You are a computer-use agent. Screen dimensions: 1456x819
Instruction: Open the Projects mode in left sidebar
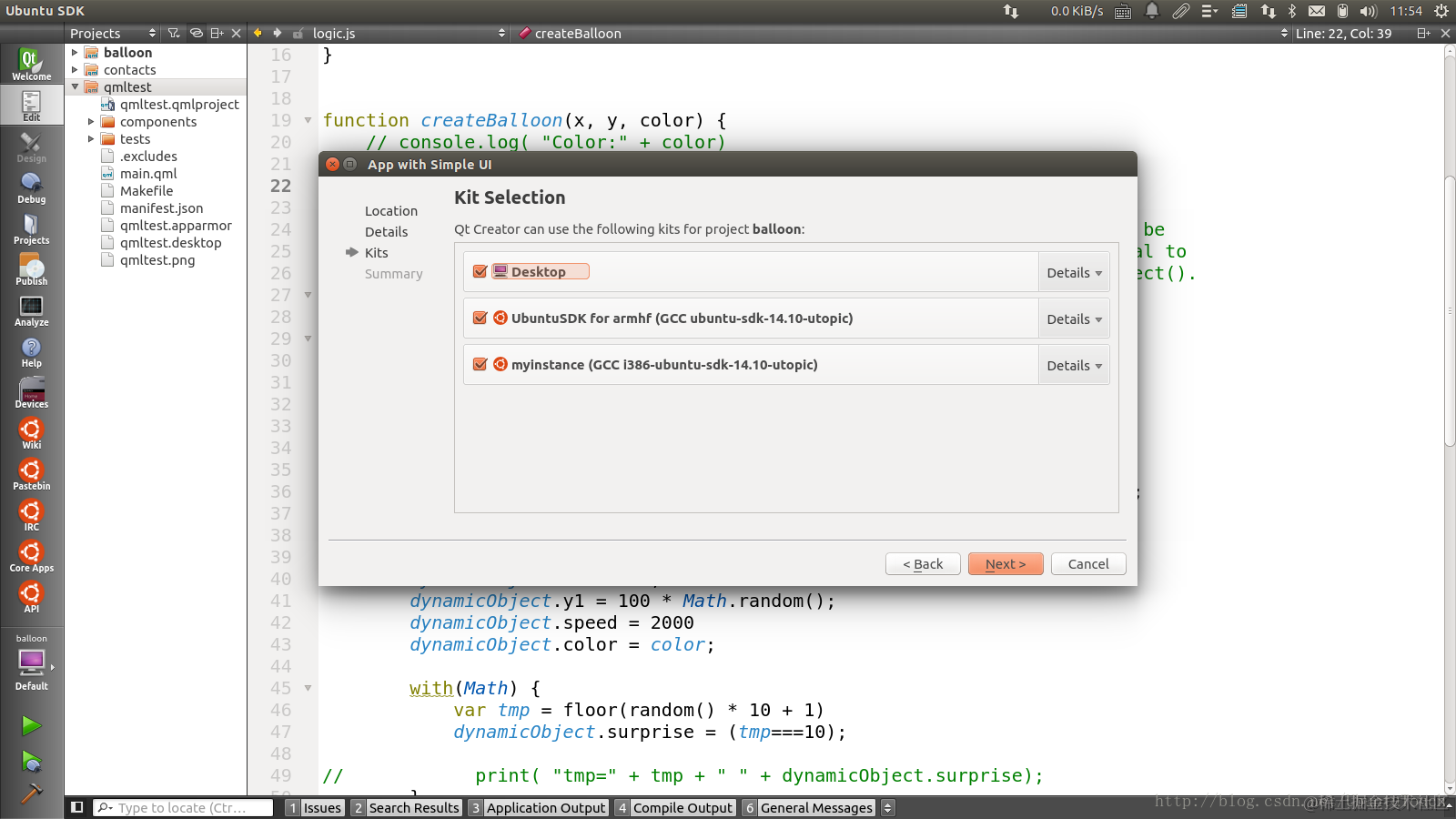tap(32, 228)
